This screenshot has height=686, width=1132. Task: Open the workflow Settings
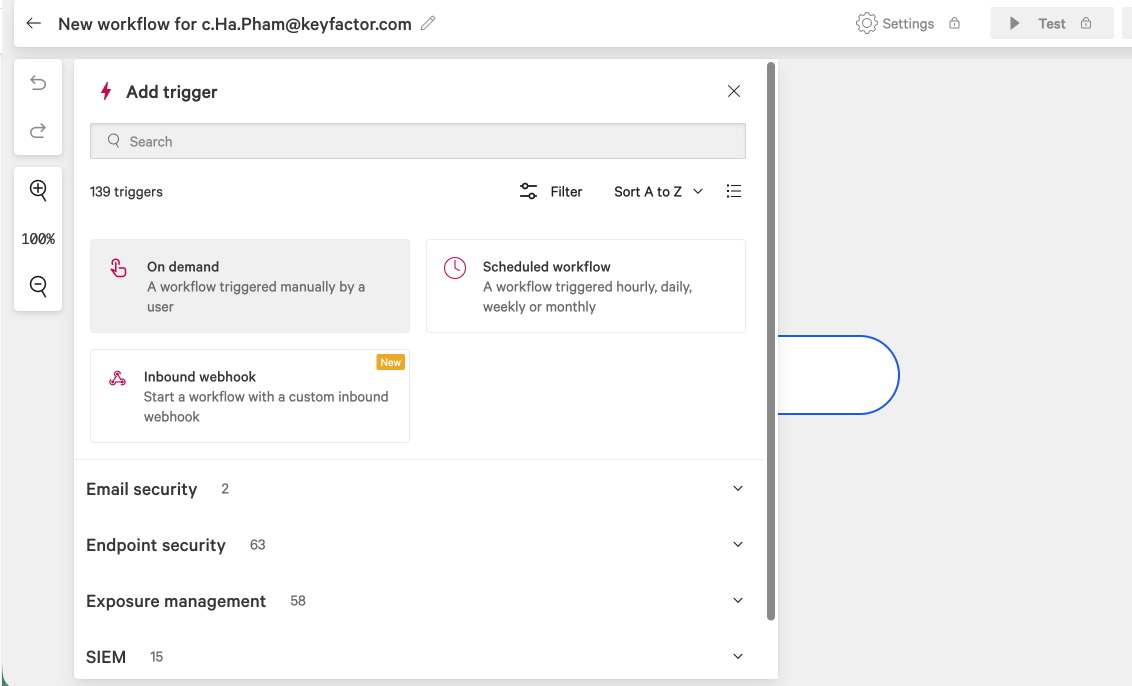pyautogui.click(x=895, y=24)
